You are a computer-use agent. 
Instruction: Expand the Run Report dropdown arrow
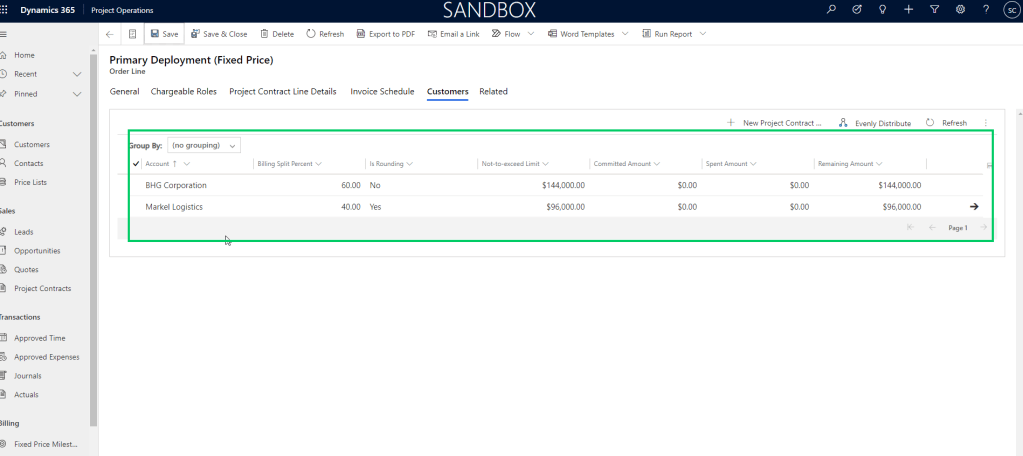click(703, 34)
